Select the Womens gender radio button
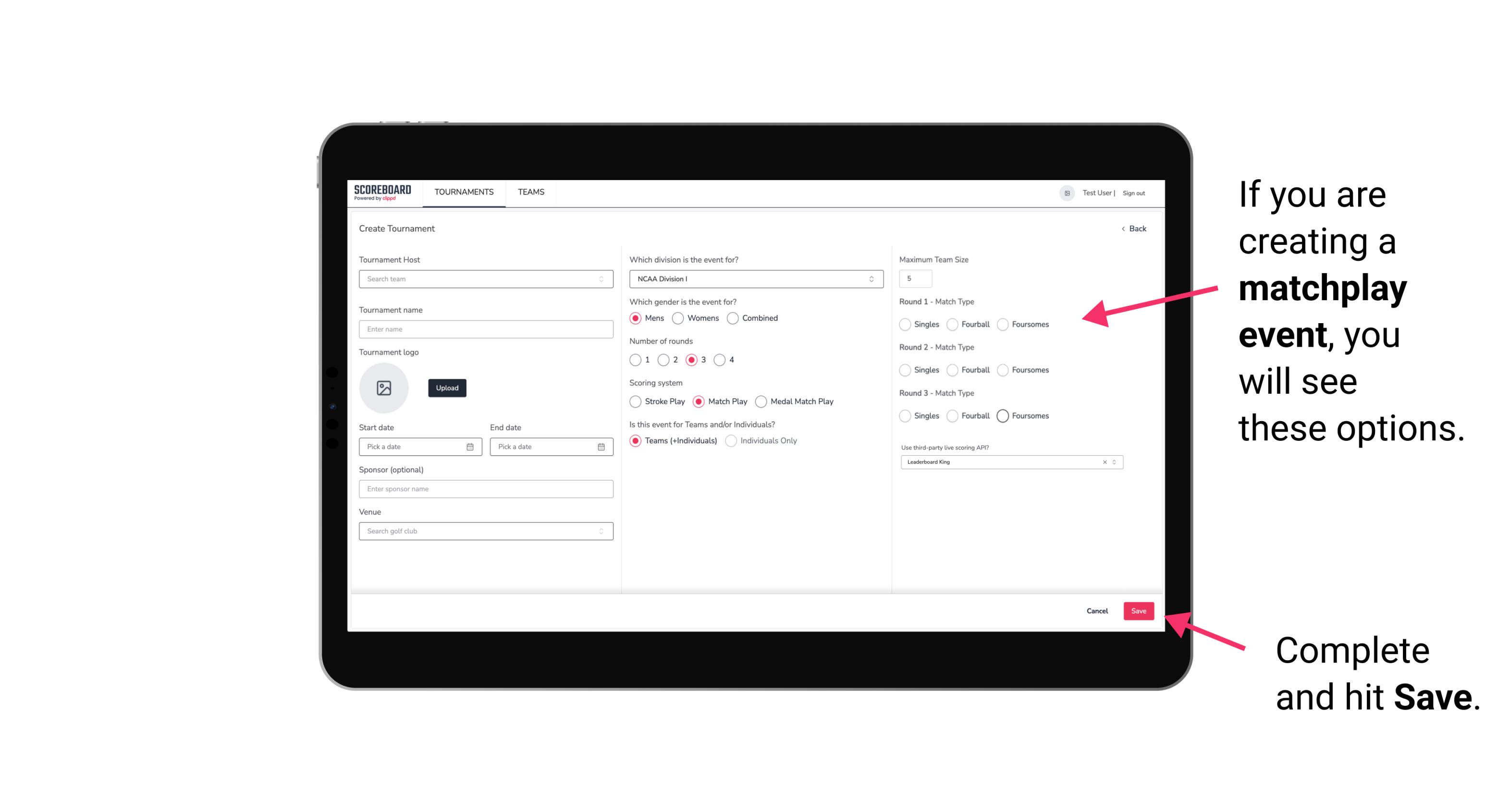The width and height of the screenshot is (1510, 812). click(x=678, y=319)
